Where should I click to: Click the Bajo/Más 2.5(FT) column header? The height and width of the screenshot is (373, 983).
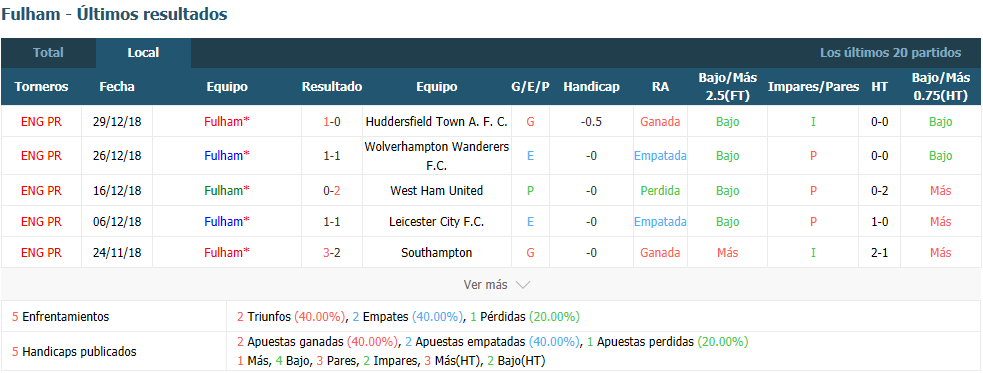tap(727, 87)
